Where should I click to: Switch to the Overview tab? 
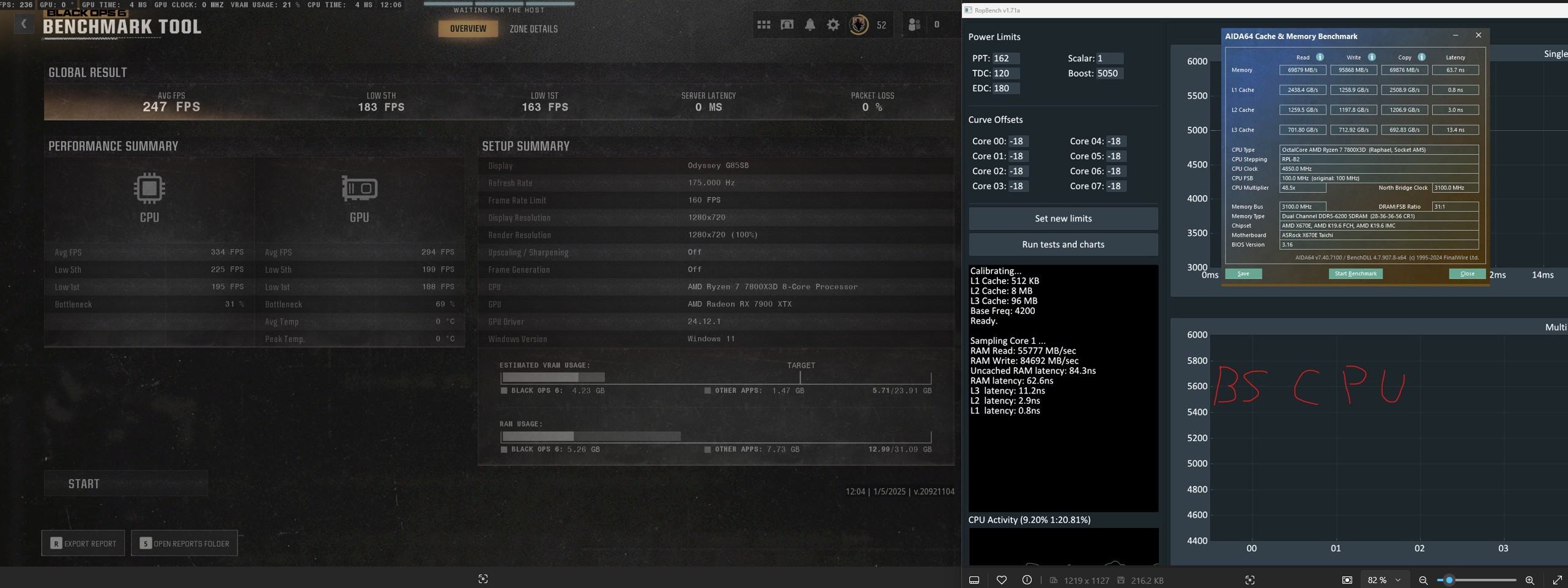[468, 29]
